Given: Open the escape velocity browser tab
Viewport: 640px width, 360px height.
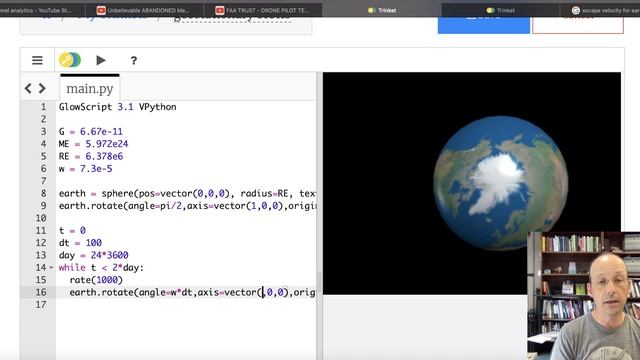Looking at the screenshot, I should [x=606, y=10].
